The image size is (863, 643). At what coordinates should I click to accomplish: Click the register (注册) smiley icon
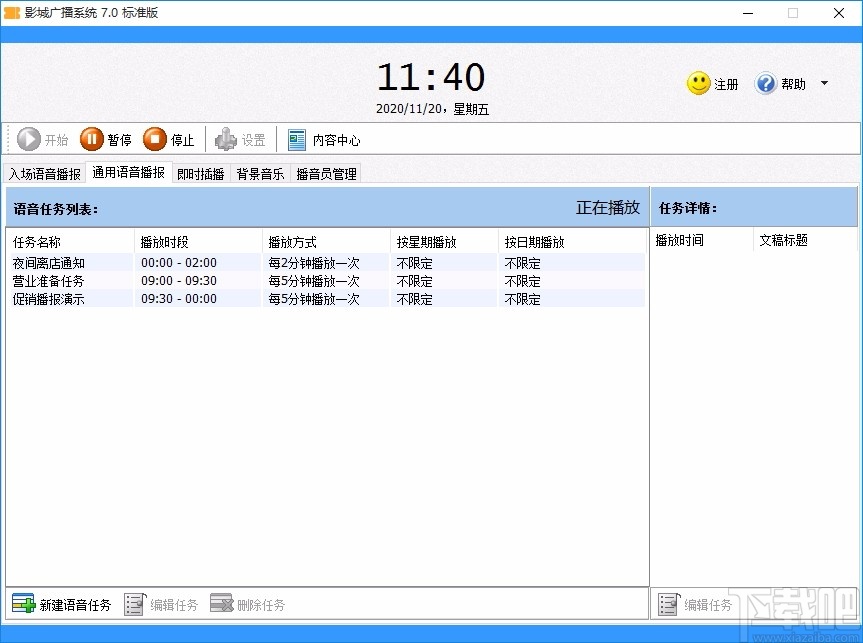697,84
